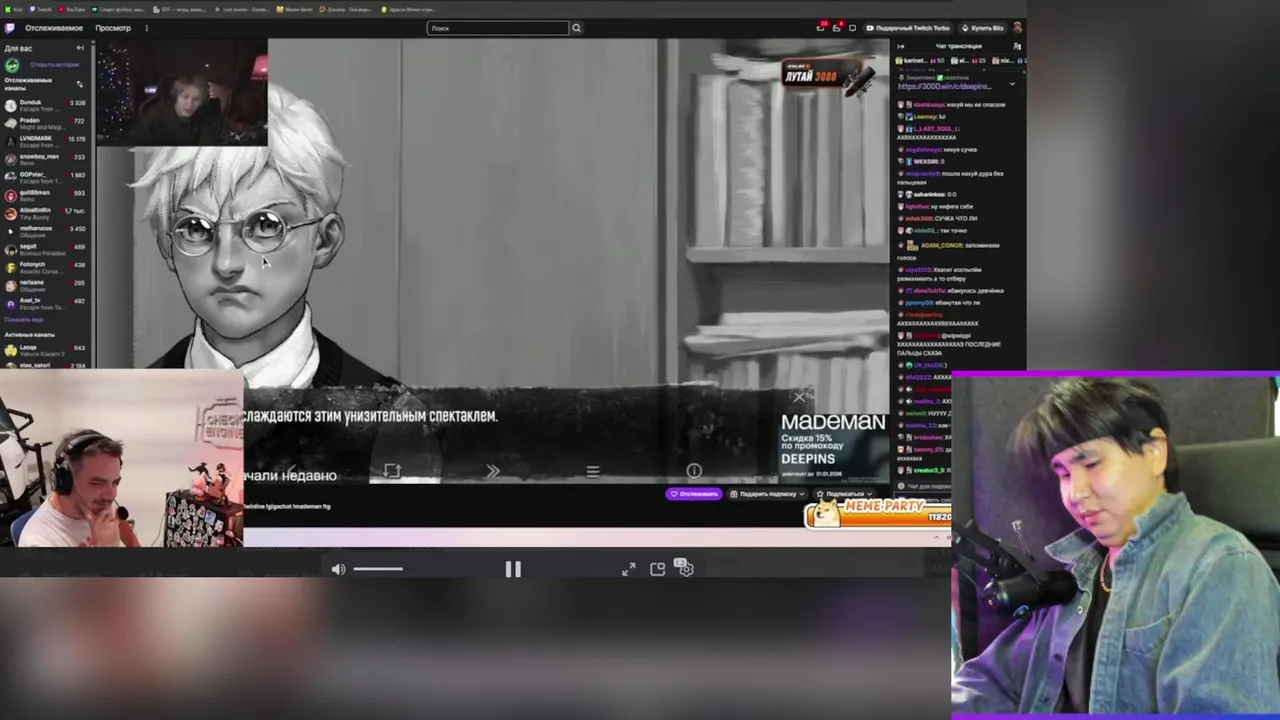The width and height of the screenshot is (1280, 720).
Task: Click 'Показать еще' in sidebar
Action: [x=22, y=319]
